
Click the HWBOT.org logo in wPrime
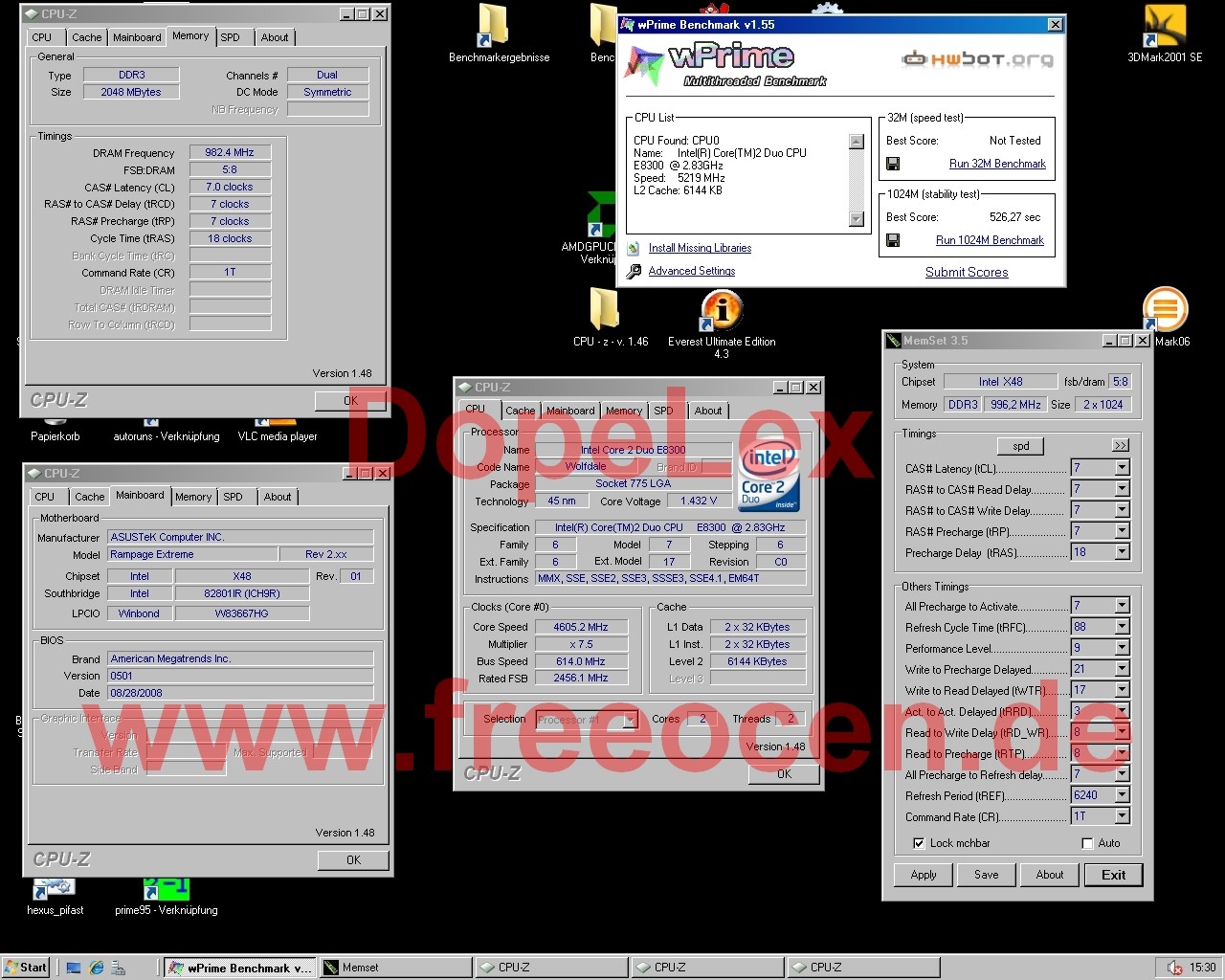(977, 59)
